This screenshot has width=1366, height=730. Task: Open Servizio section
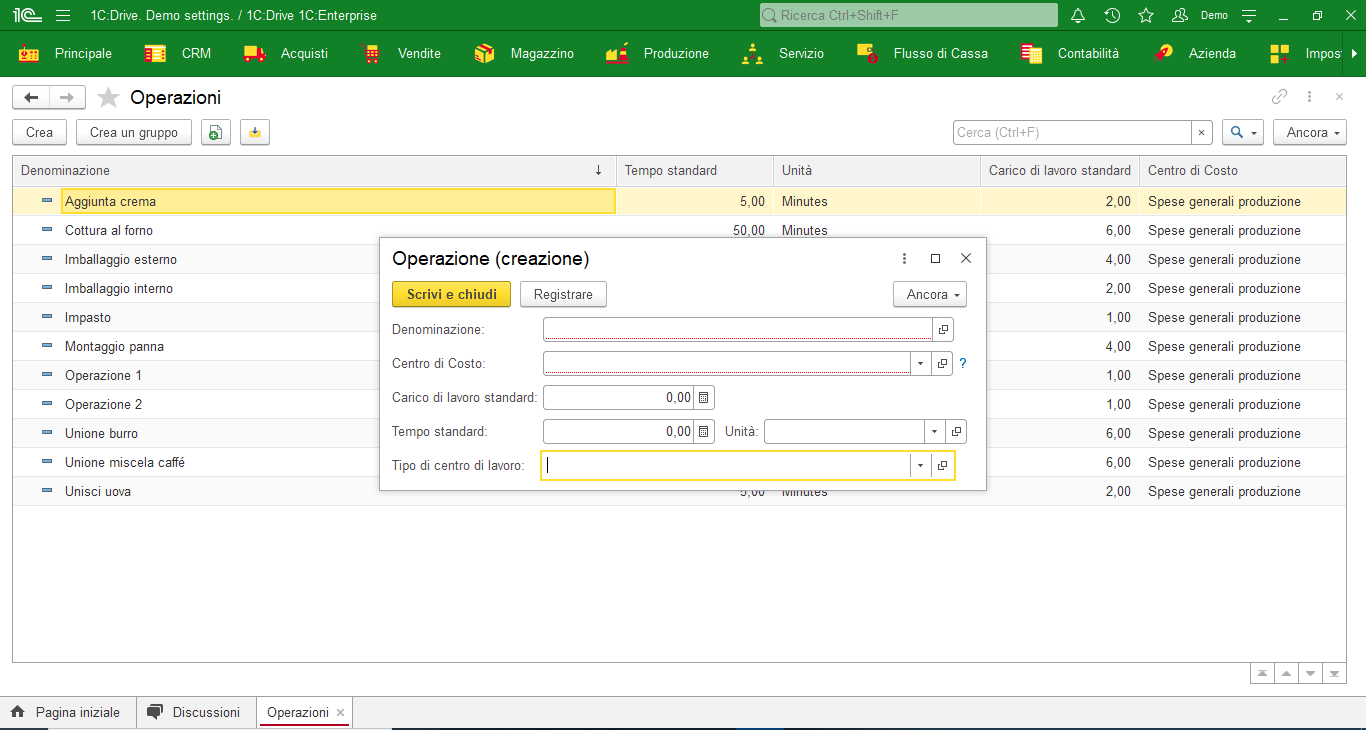point(783,53)
